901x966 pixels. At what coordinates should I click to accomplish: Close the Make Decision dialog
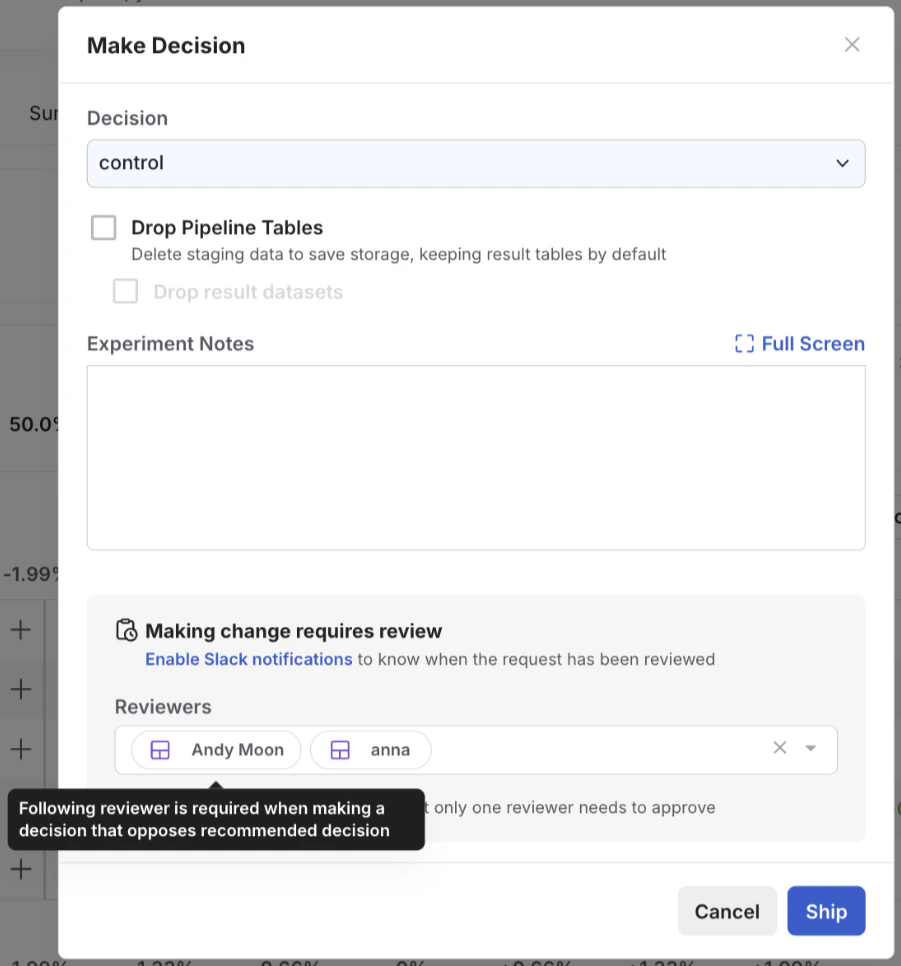852,45
